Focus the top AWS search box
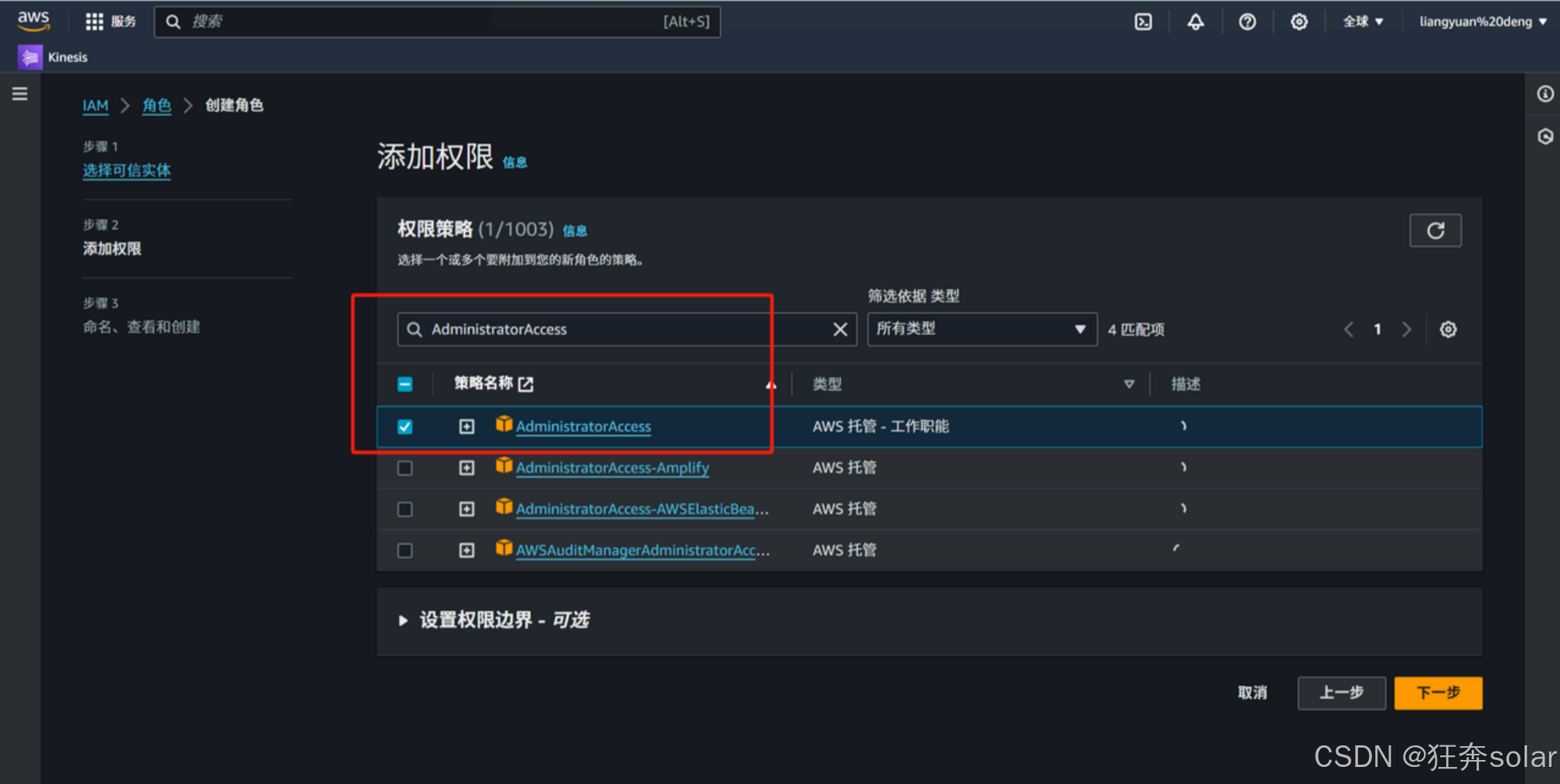 [437, 22]
